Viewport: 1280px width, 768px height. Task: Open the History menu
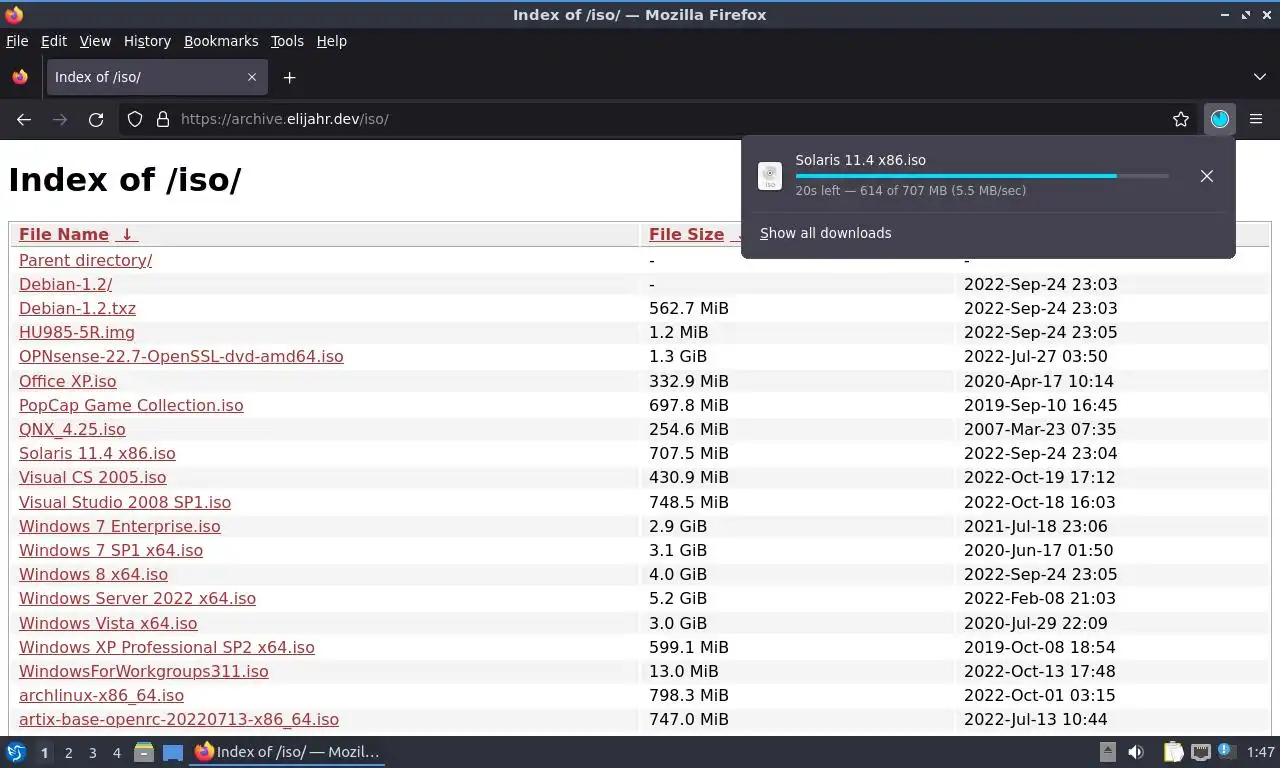[x=147, y=41]
